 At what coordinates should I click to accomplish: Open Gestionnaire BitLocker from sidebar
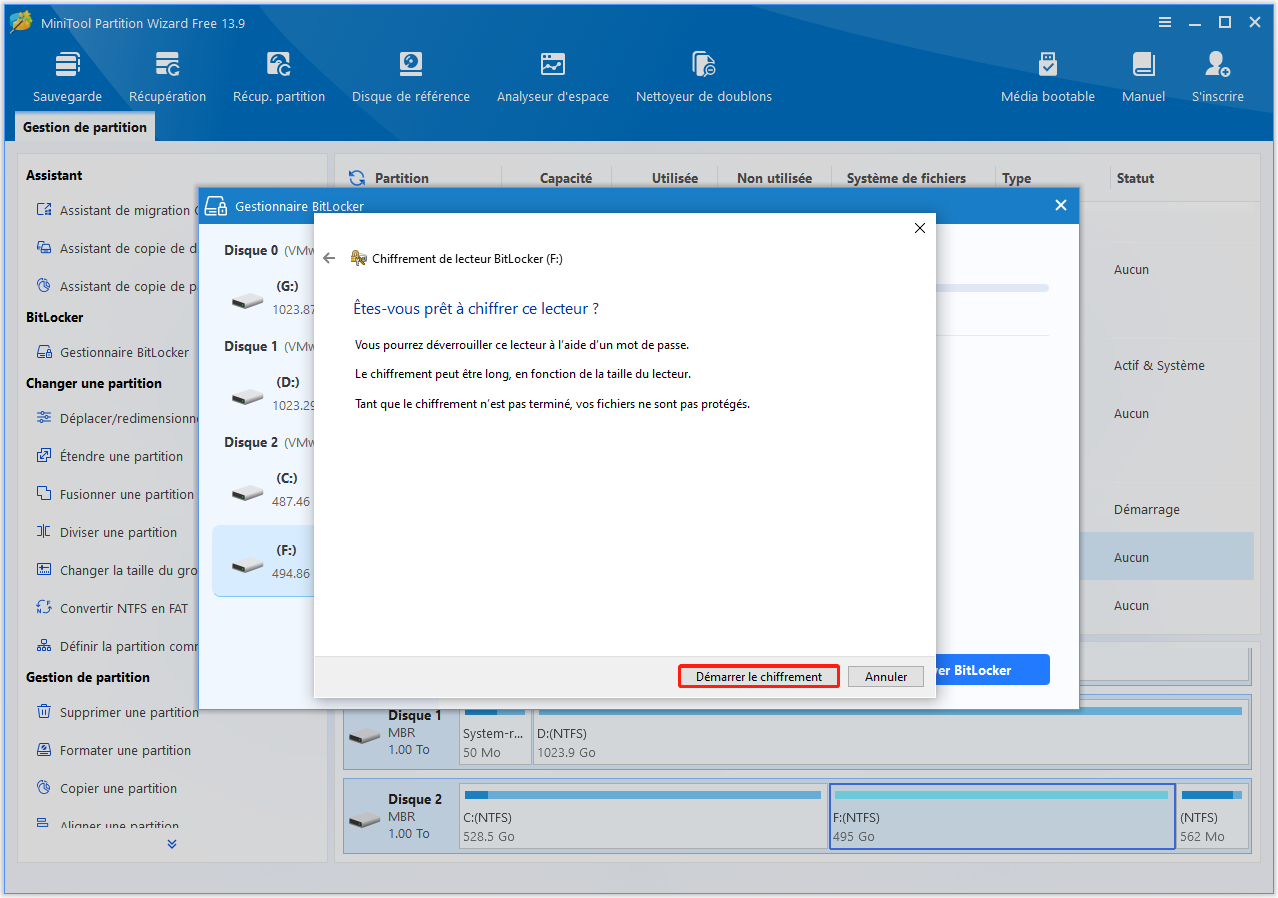(113, 352)
